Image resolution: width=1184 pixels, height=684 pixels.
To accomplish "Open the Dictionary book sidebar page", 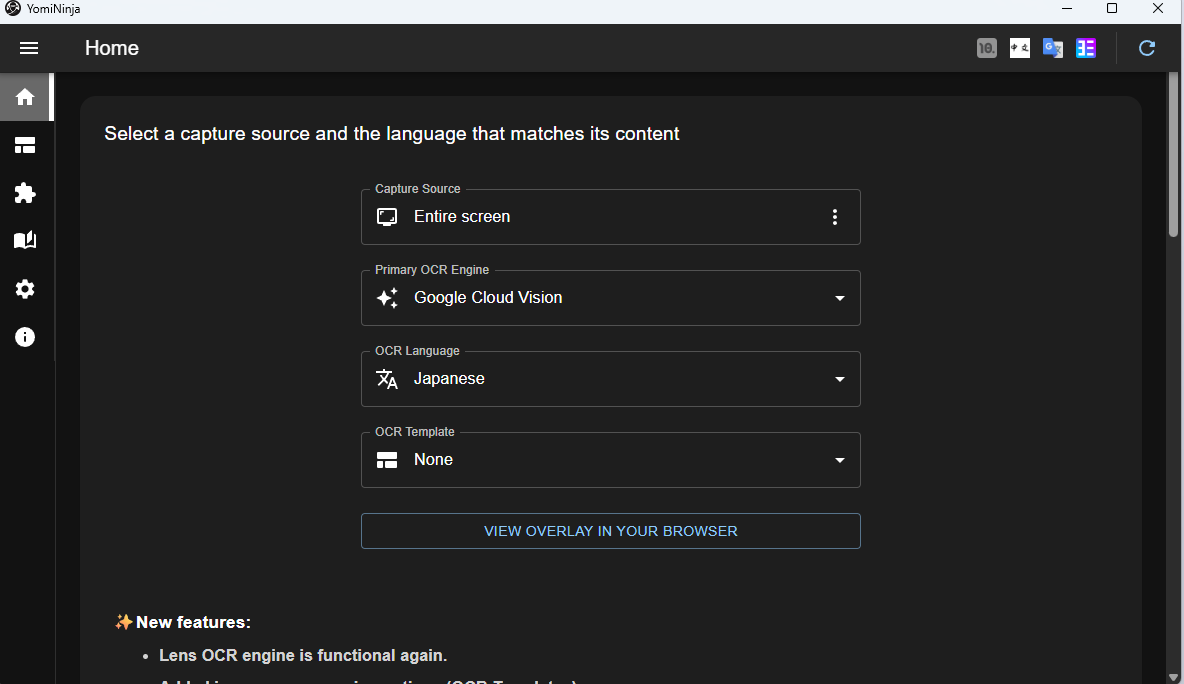I will coord(25,240).
